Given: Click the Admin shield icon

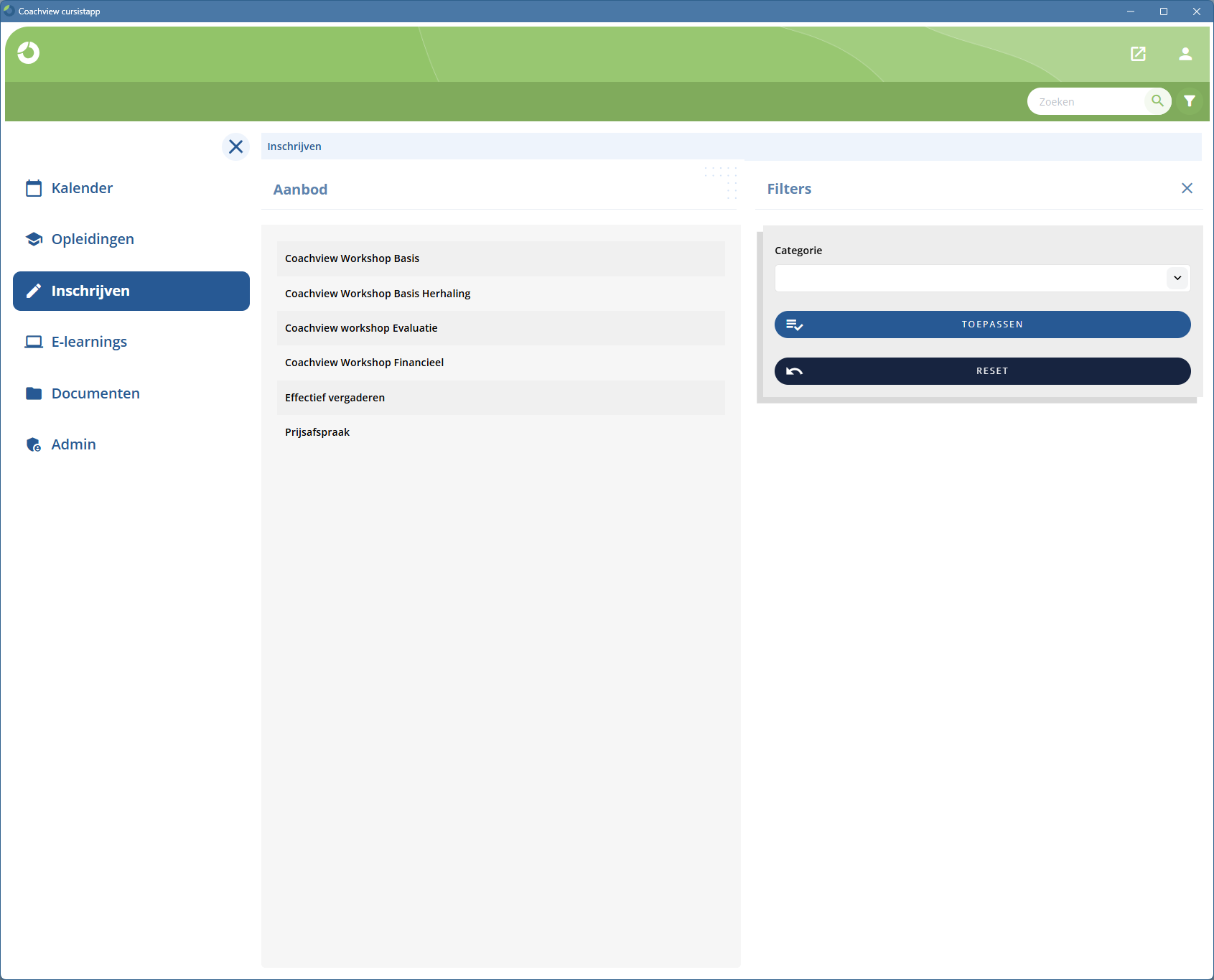Looking at the screenshot, I should click(x=34, y=444).
